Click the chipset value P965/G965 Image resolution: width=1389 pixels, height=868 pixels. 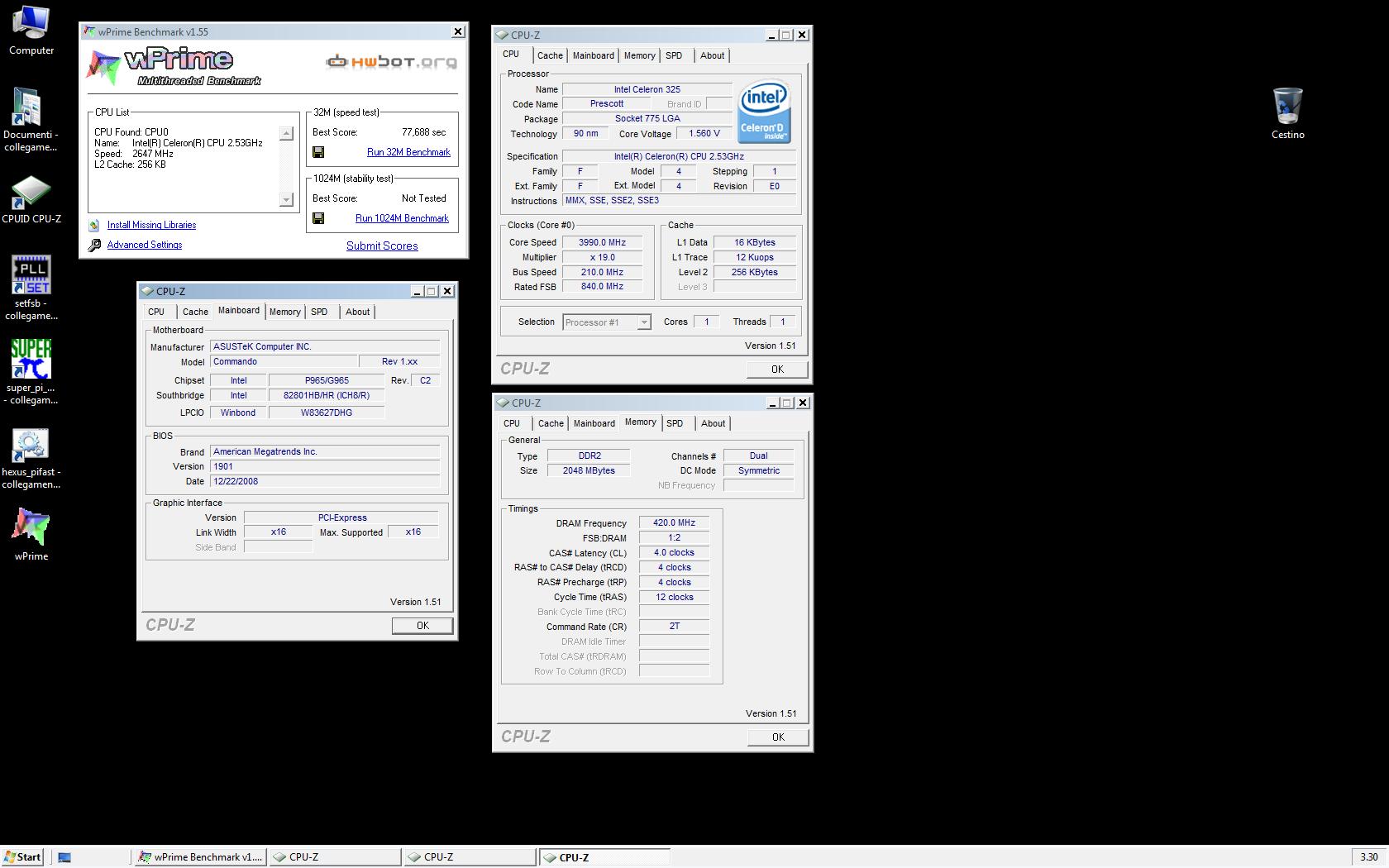[x=327, y=380]
